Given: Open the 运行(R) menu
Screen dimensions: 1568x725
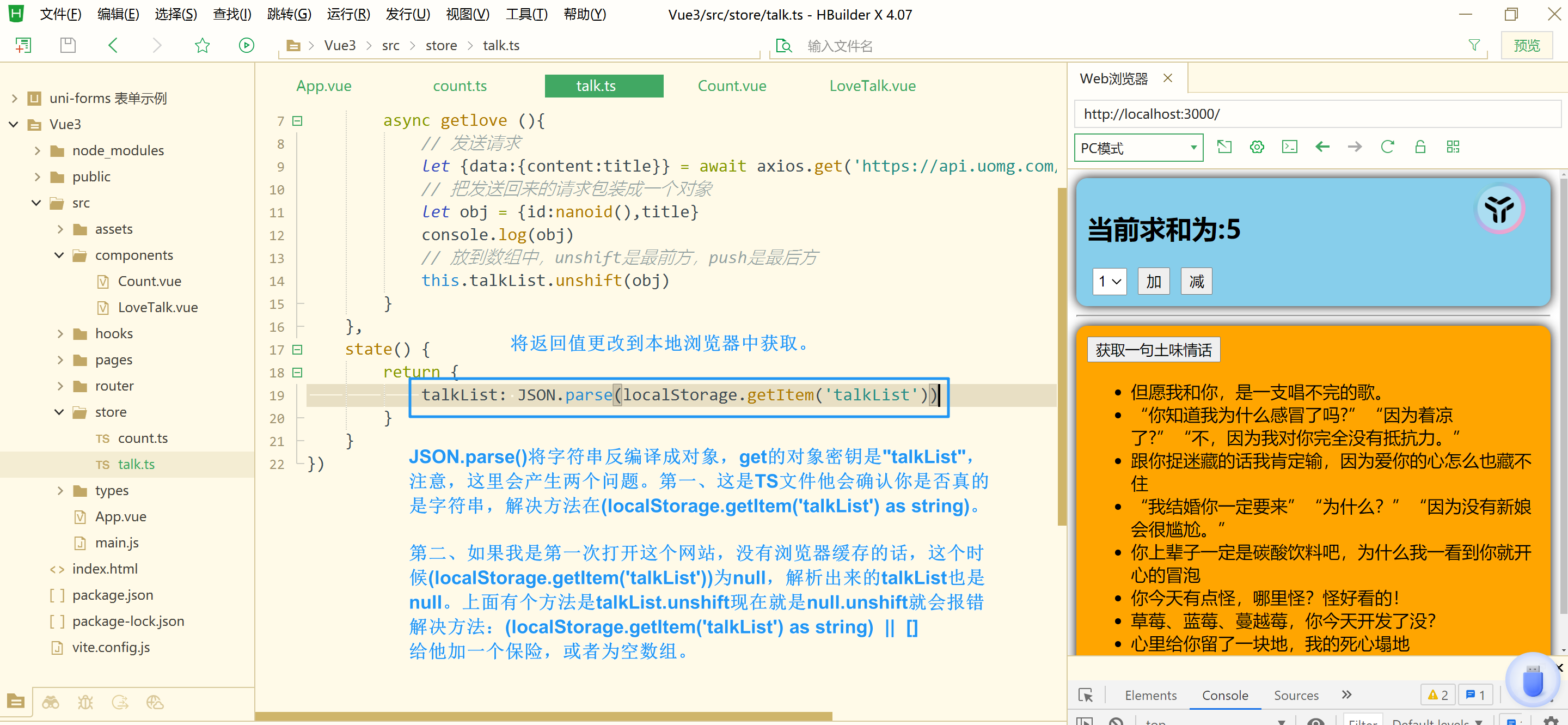Looking at the screenshot, I should (x=347, y=14).
